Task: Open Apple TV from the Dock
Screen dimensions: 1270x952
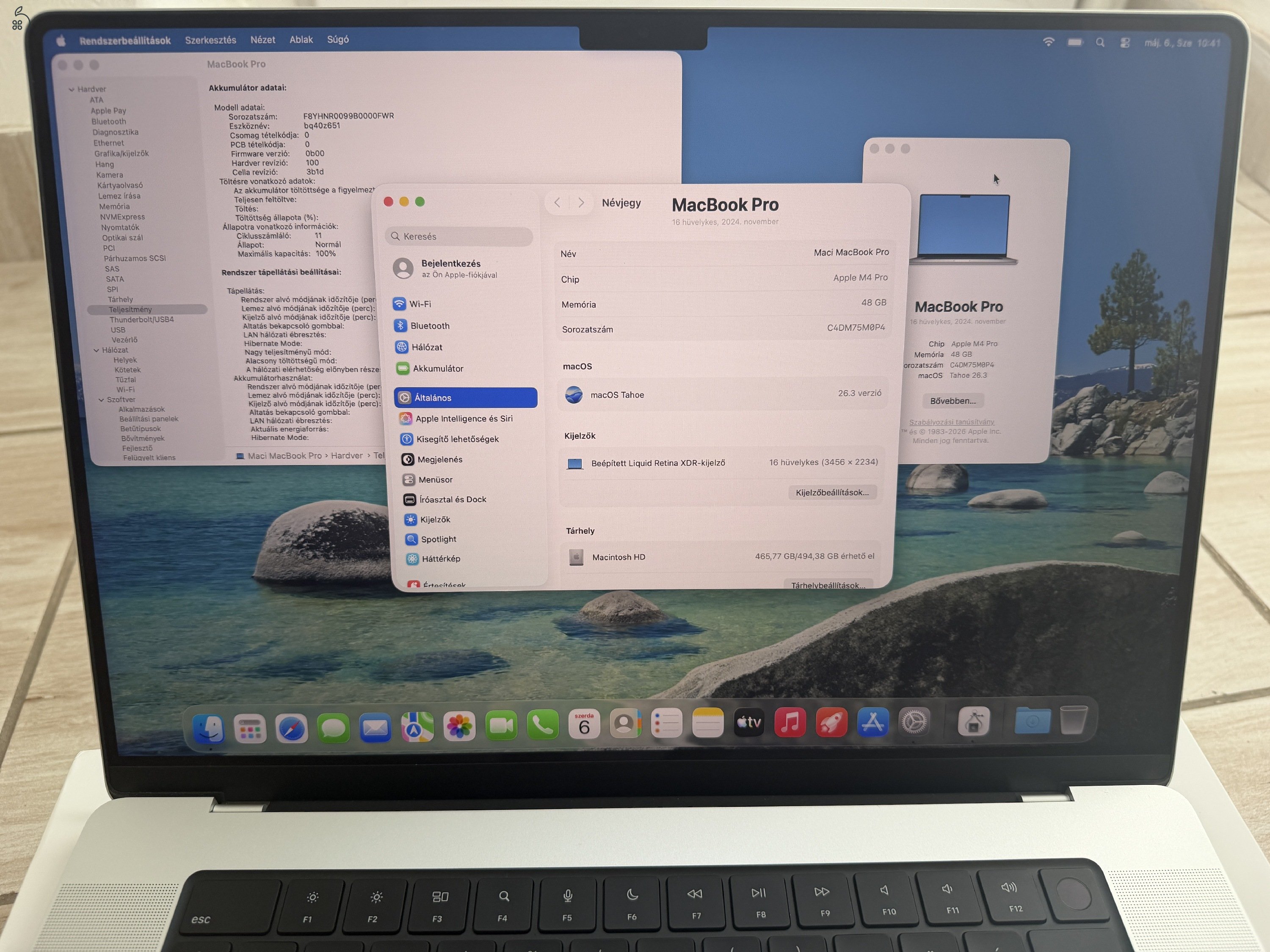Action: (x=749, y=722)
